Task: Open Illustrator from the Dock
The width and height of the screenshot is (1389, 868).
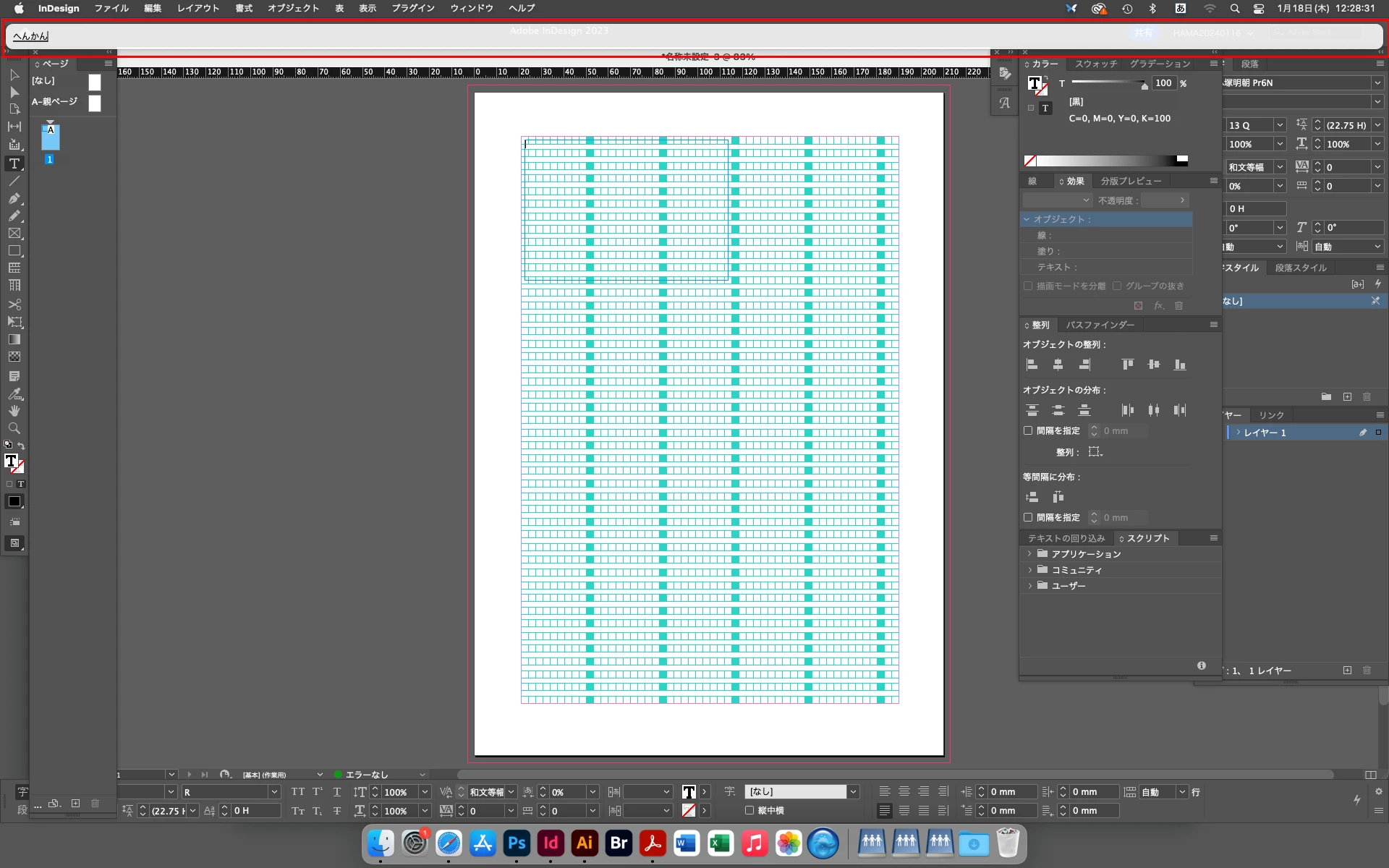Action: 585,843
